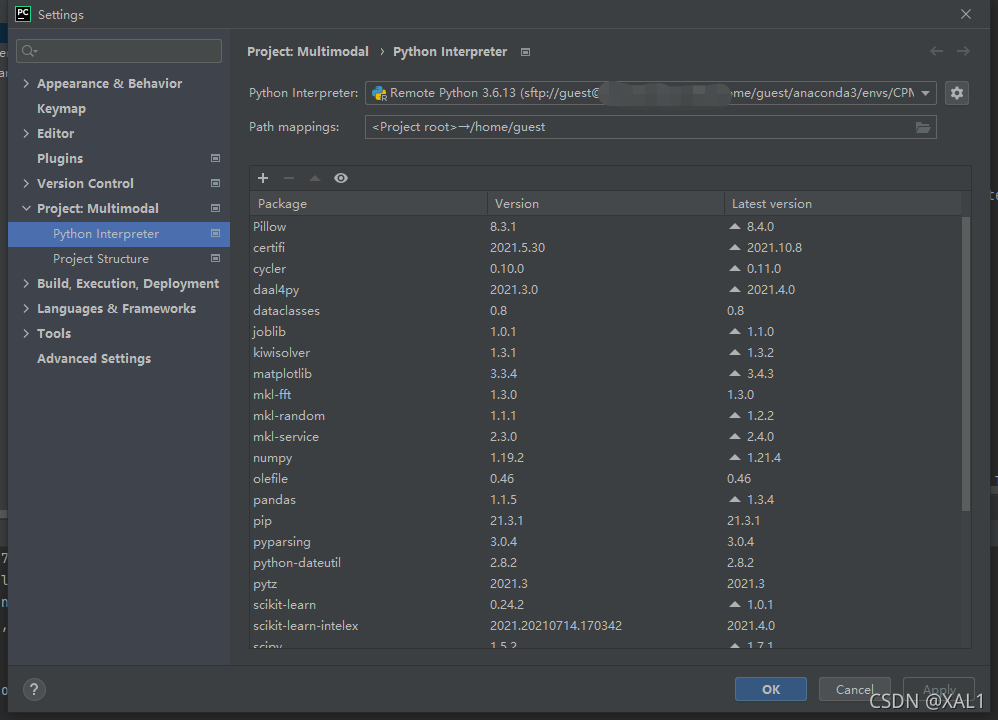Select Keymap in settings tree
This screenshot has height=720, width=998.
[61, 109]
